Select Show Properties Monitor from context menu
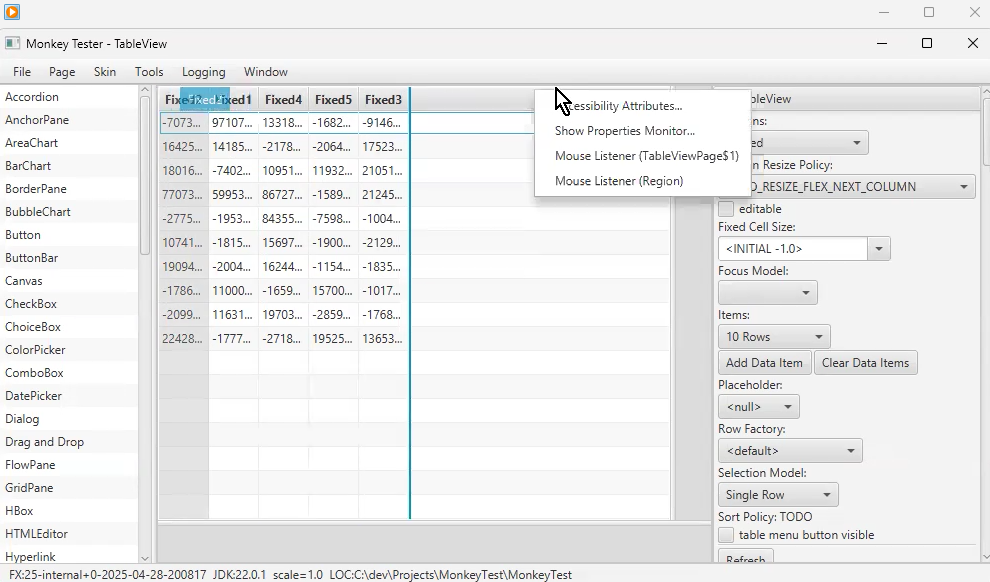This screenshot has height=582, width=990. (x=624, y=131)
